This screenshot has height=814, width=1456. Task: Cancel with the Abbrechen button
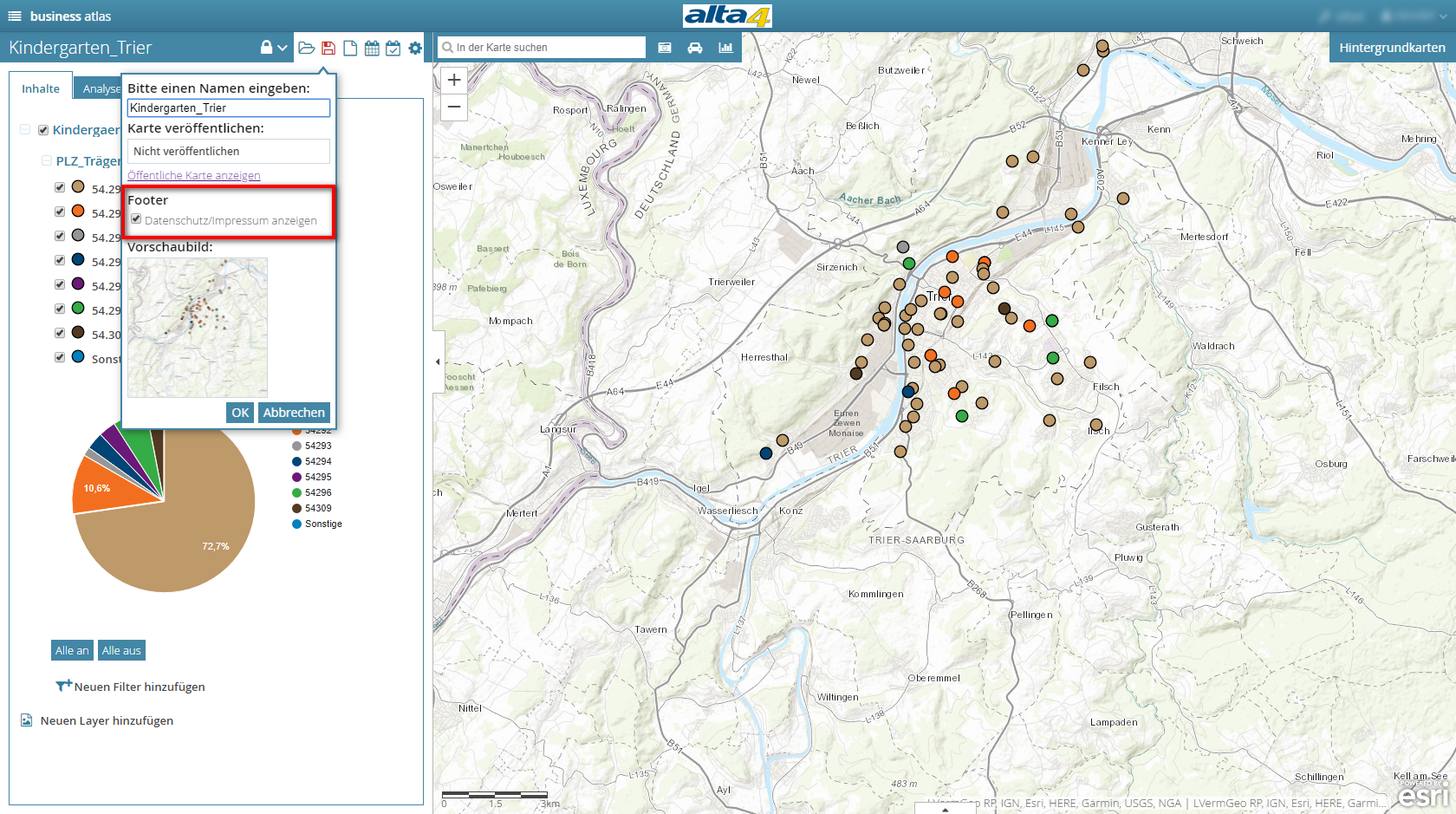coord(294,413)
